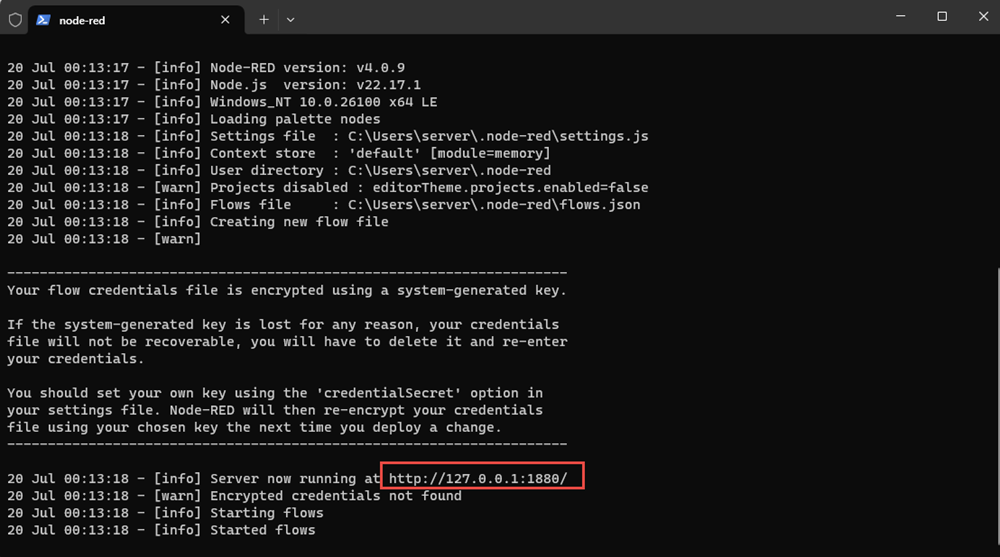This screenshot has width=1000, height=557.
Task: Close the node-red tab
Action: [x=225, y=20]
